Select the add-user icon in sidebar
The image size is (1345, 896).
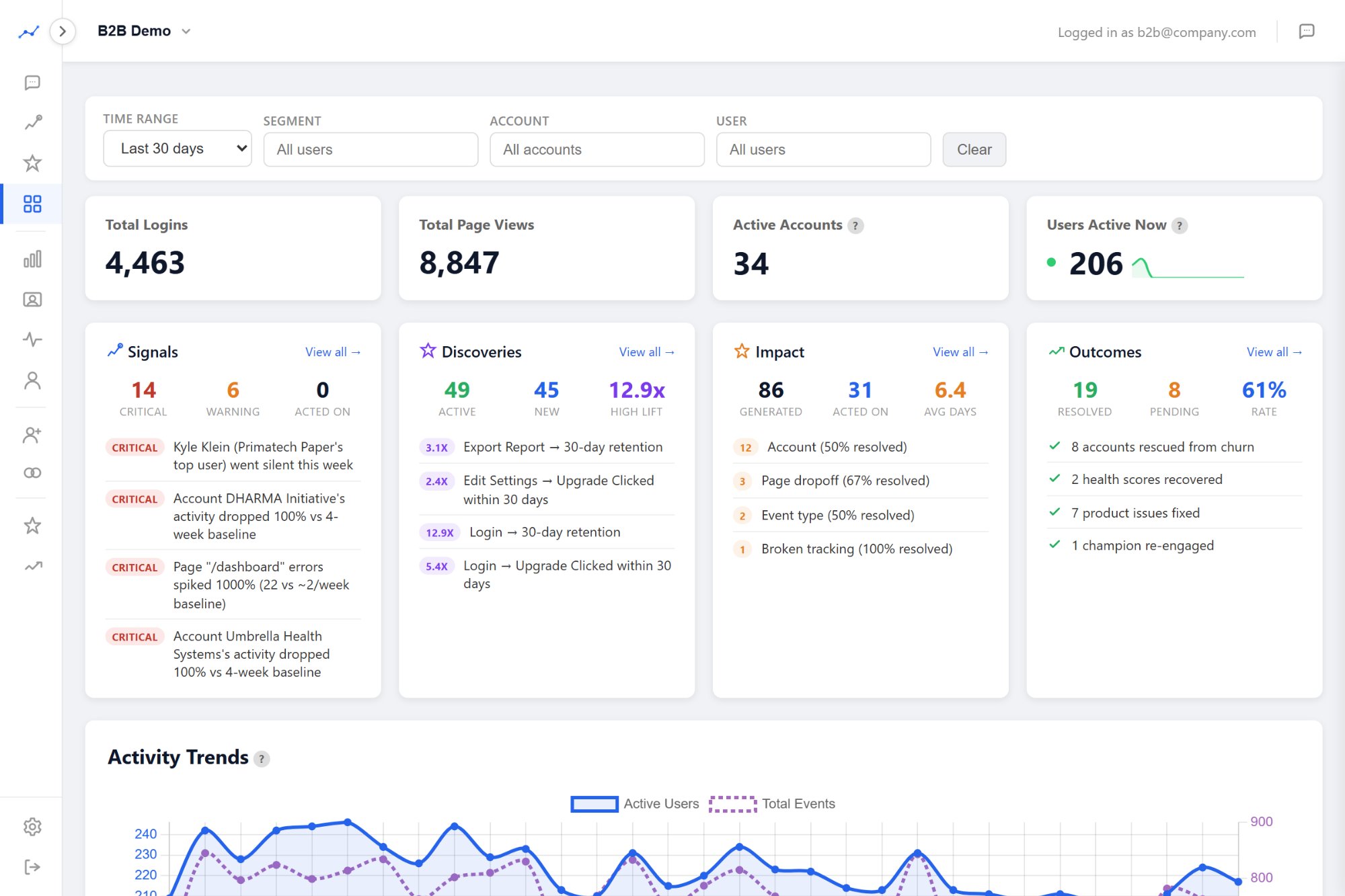[32, 435]
